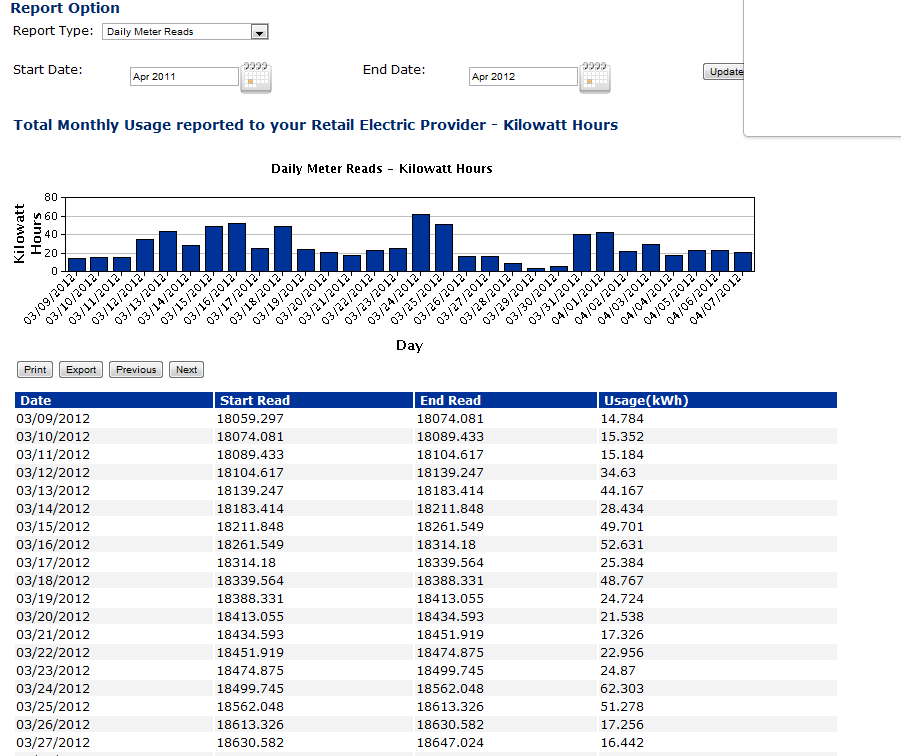Viewport: 901px width, 756px height.
Task: Click Next to view later reads
Action: point(186,370)
